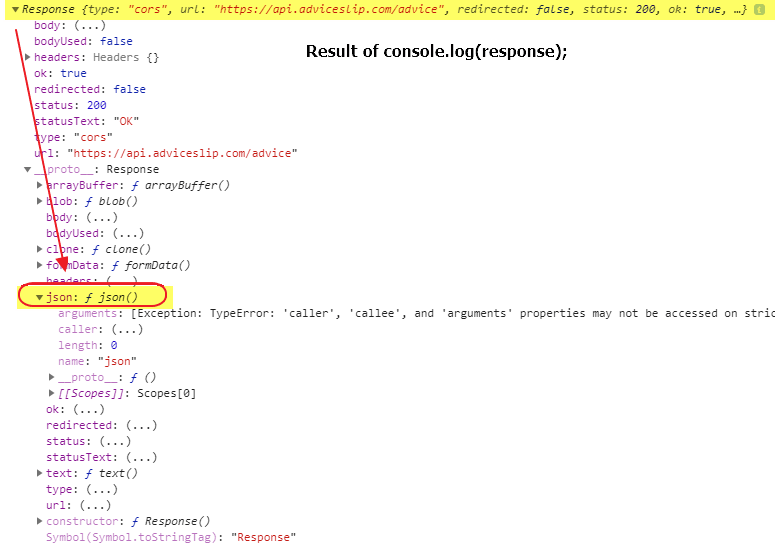
Task: Reveal the prototype type (...) getter
Action: (102, 489)
